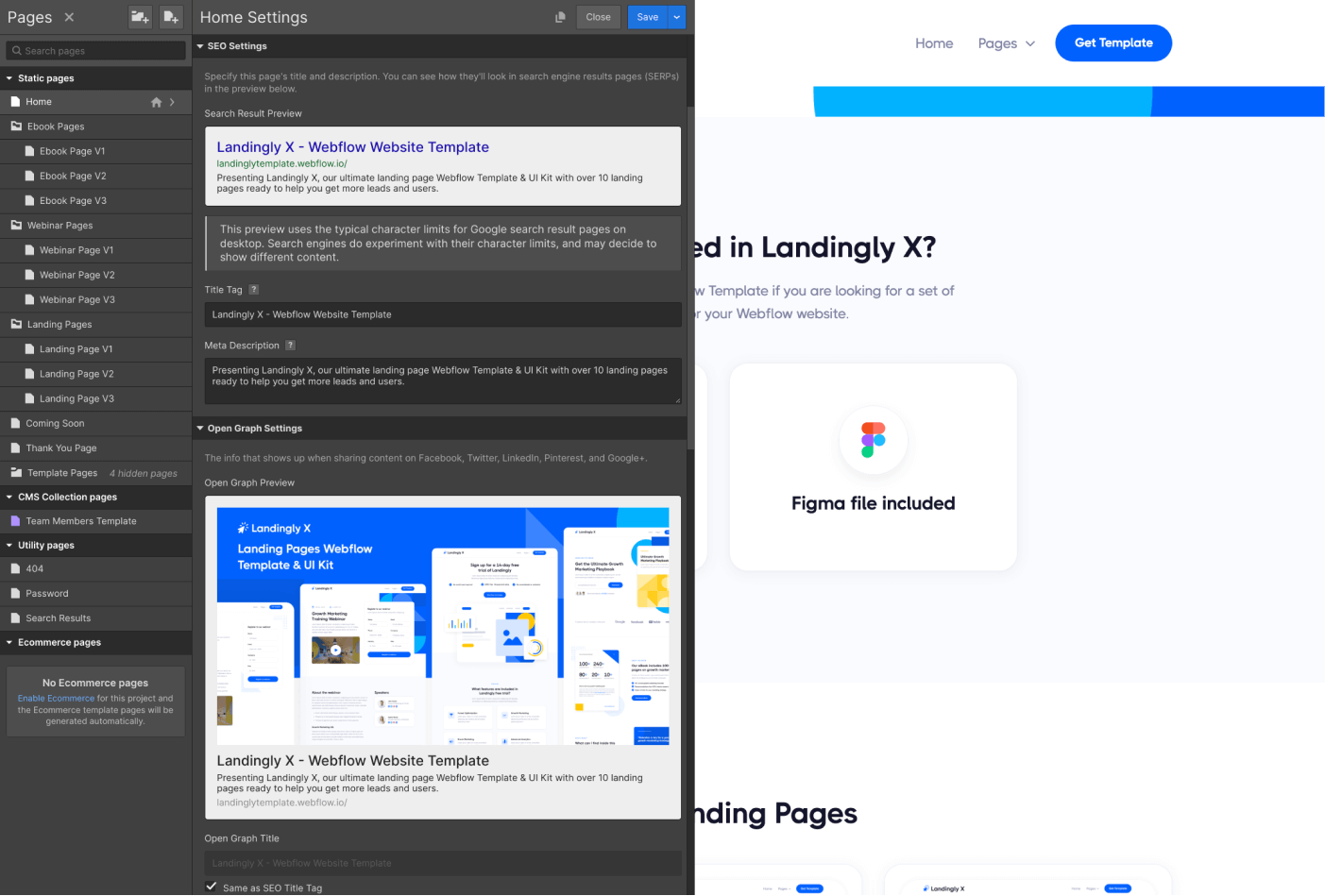
Task: Select the Home link in site navbar
Action: coord(934,43)
